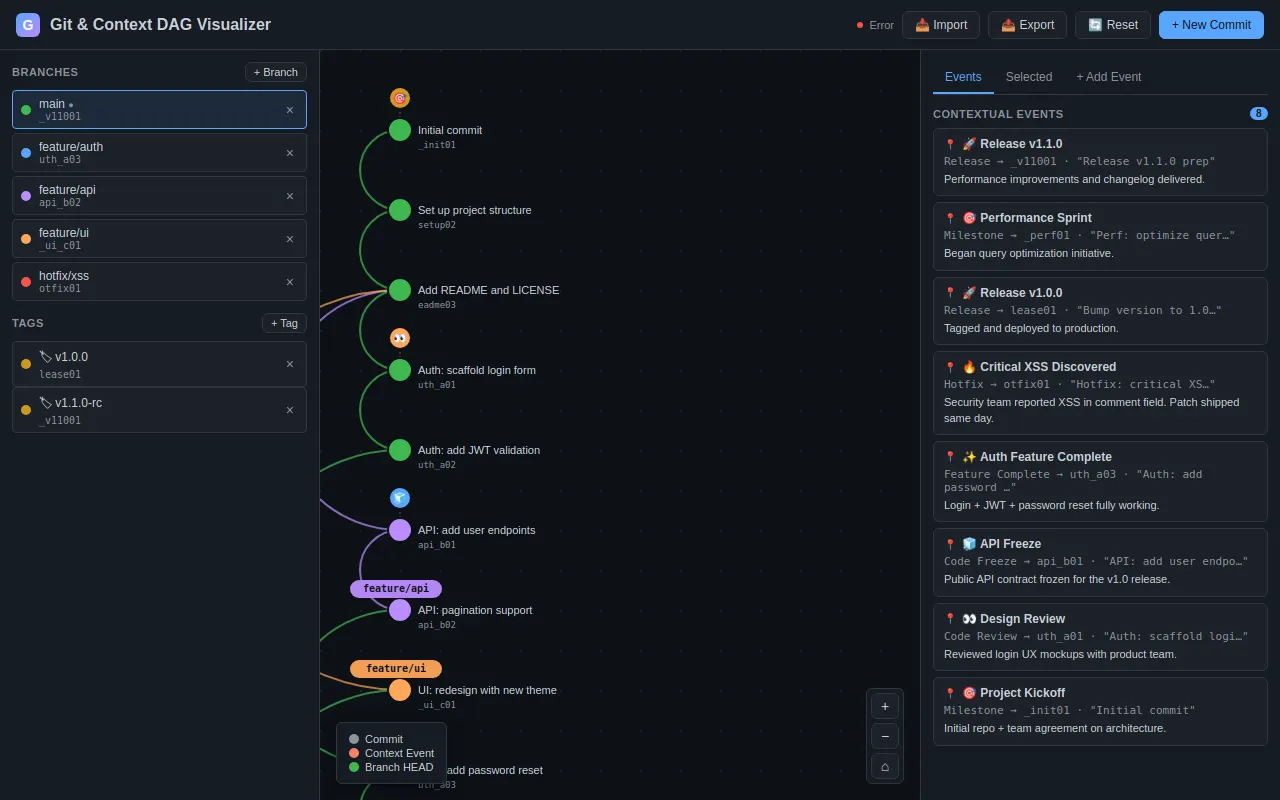1280x800 pixels.
Task: Select the Auth: add JWT validation node
Action: click(400, 450)
